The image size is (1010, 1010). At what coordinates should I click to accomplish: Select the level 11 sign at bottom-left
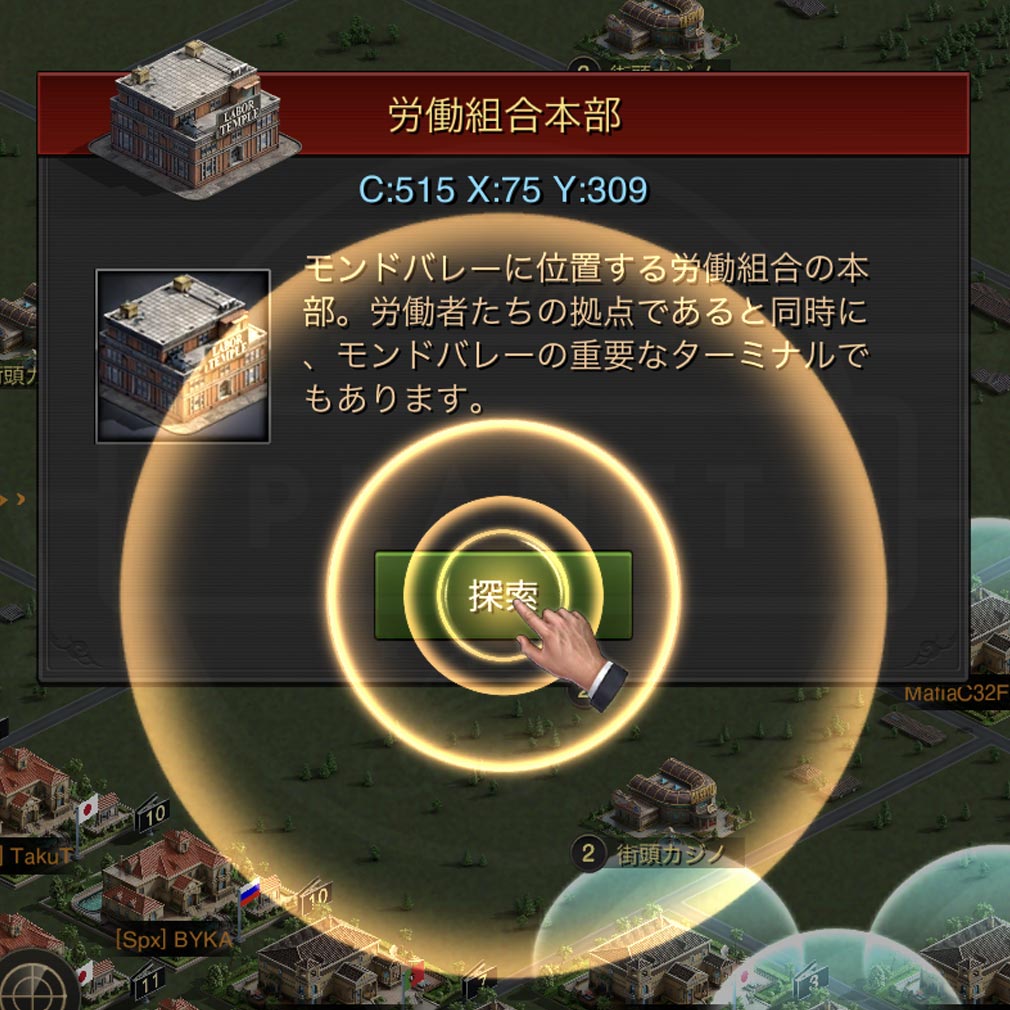click(x=148, y=982)
